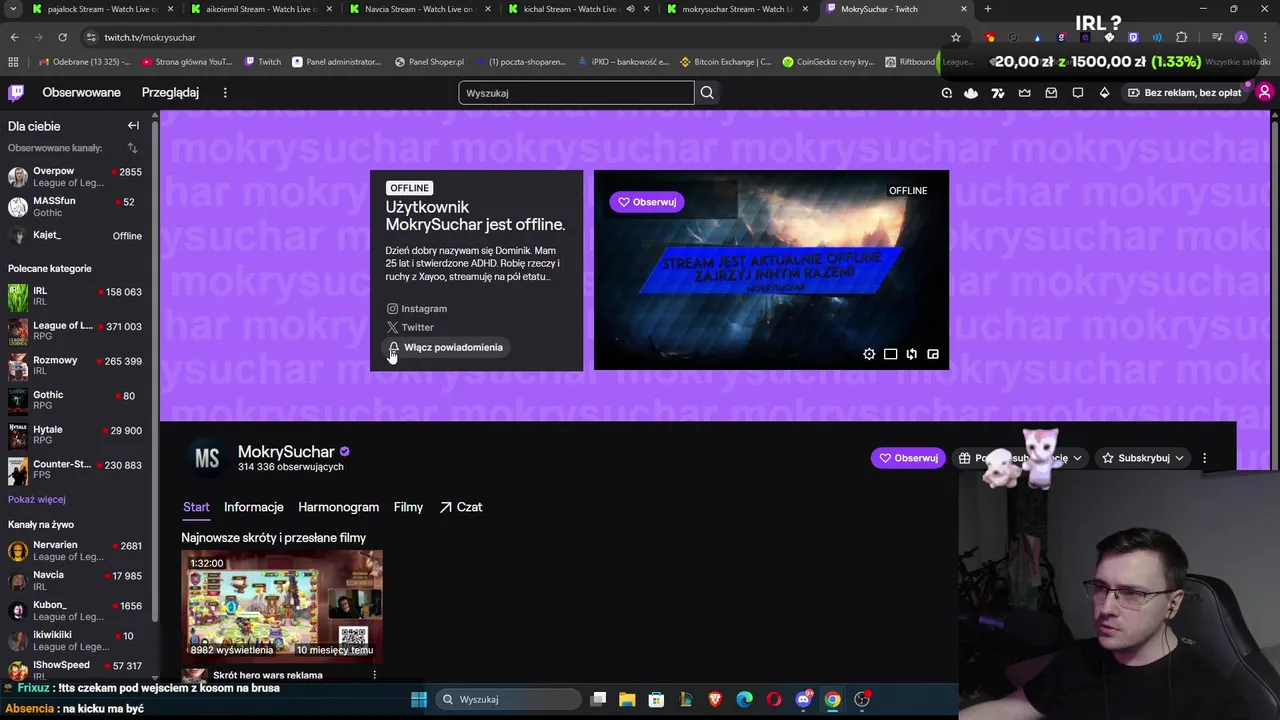Viewport: 1280px width, 720px height.
Task: Open the Twitch bookmark in bookmarks bar
Action: 263,61
